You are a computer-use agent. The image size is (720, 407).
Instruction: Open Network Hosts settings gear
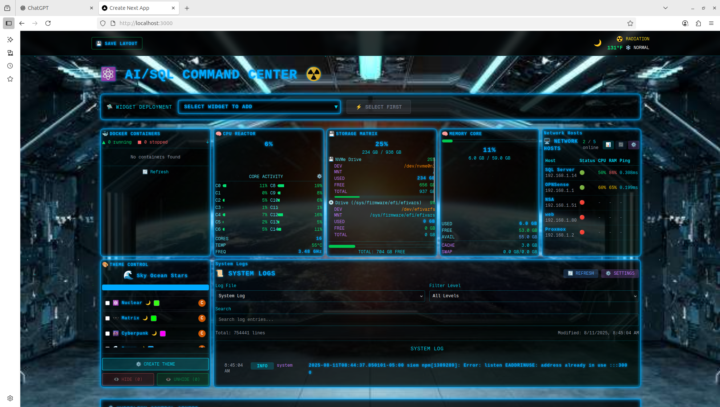(634, 145)
